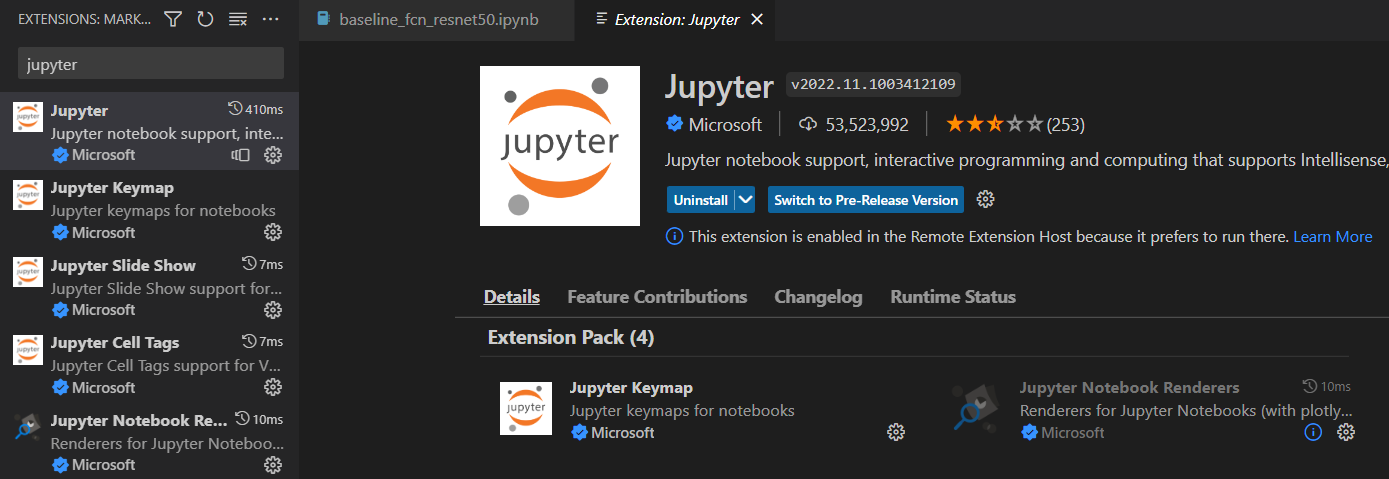Open the Runtime Status tab
Image resolution: width=1389 pixels, height=479 pixels.
(x=953, y=297)
